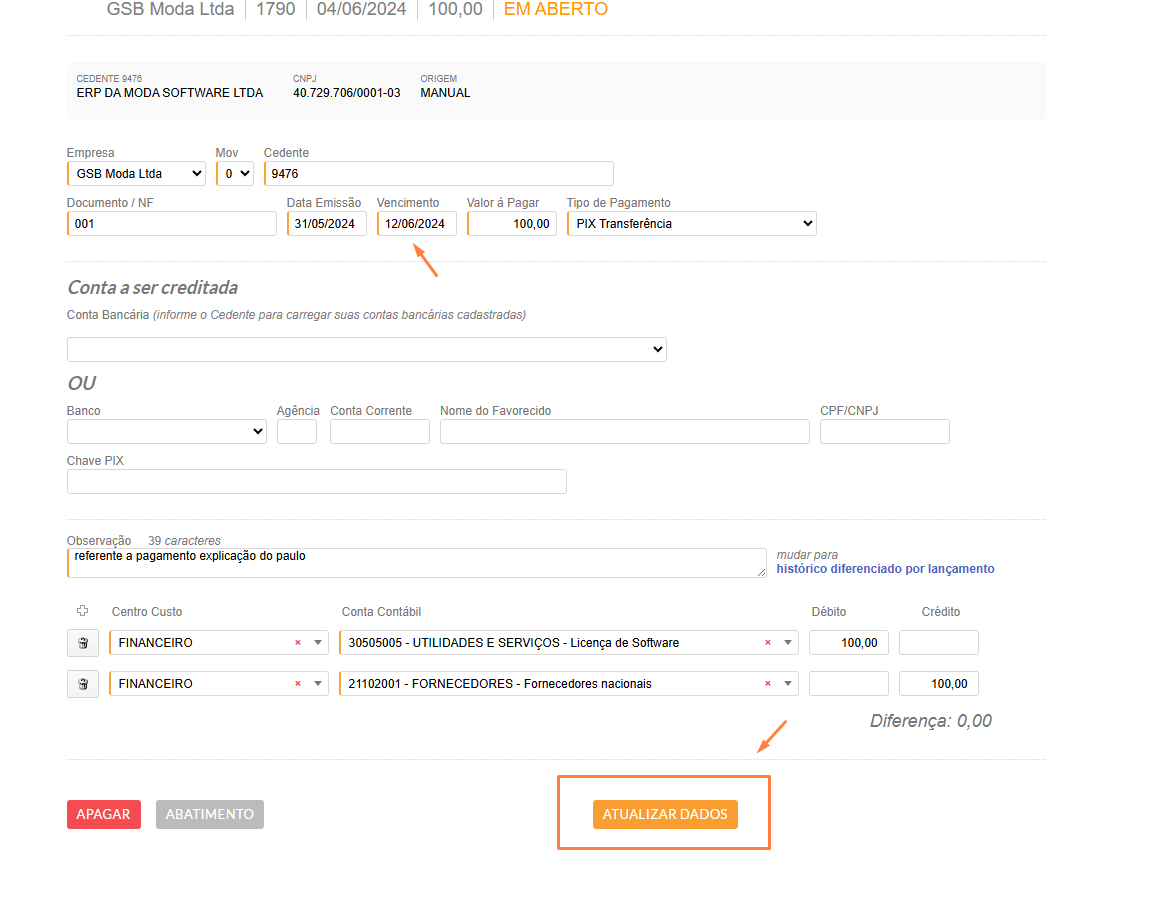The width and height of the screenshot is (1168, 897).
Task: Click the Vencimento date field
Action: coord(416,224)
